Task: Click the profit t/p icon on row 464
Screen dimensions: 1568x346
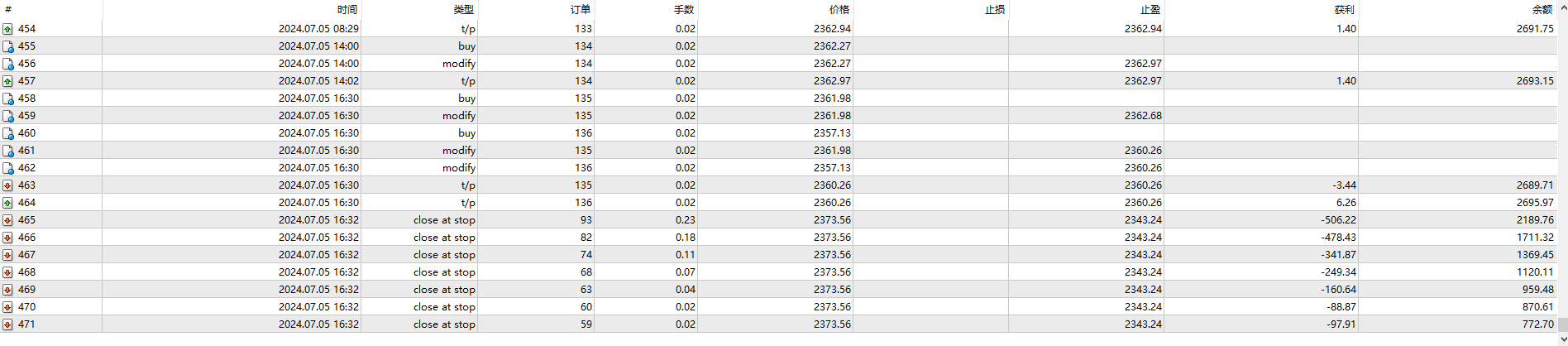Action: (x=7, y=203)
